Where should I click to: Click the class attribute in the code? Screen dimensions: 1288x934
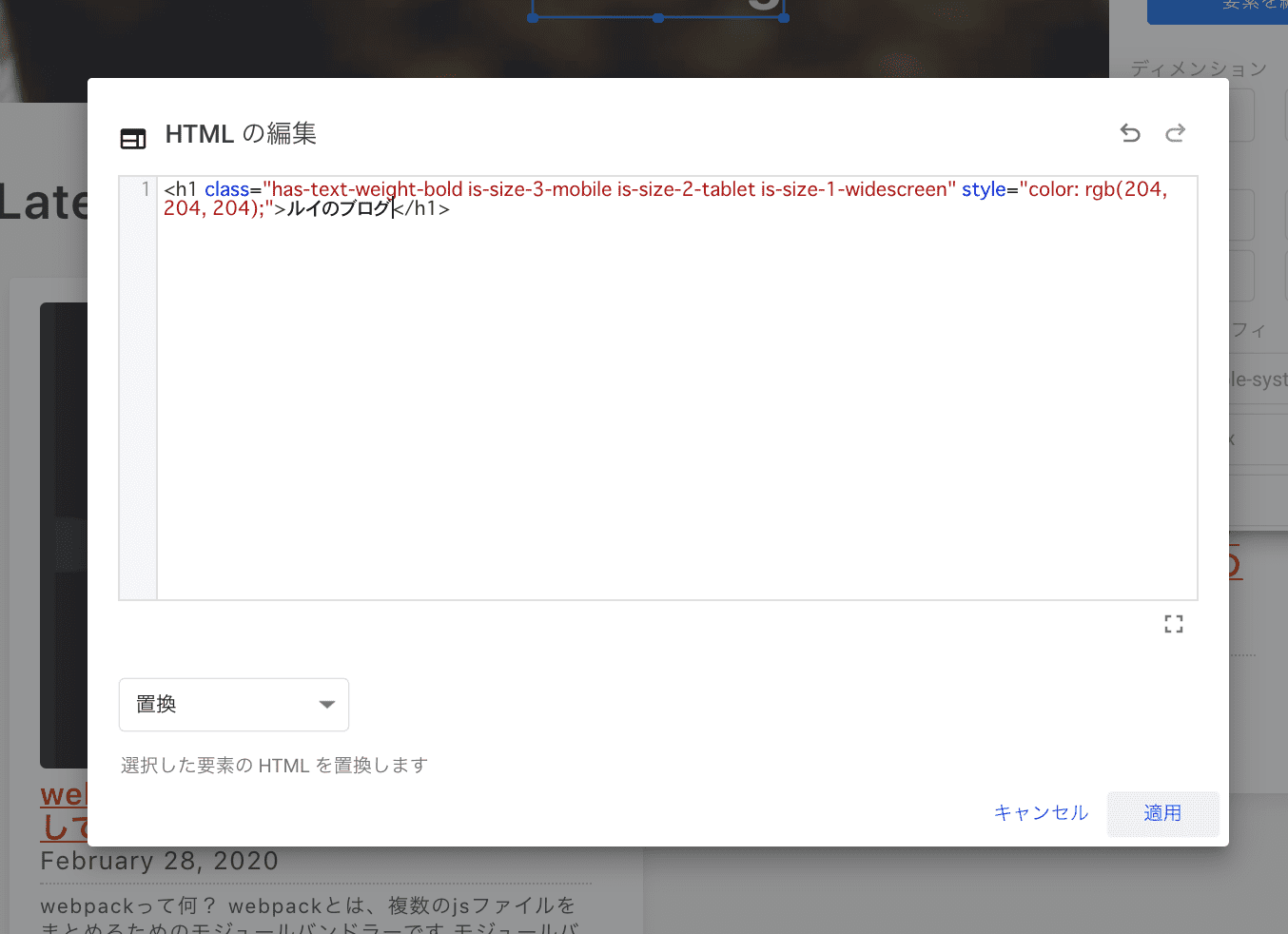pyautogui.click(x=226, y=189)
